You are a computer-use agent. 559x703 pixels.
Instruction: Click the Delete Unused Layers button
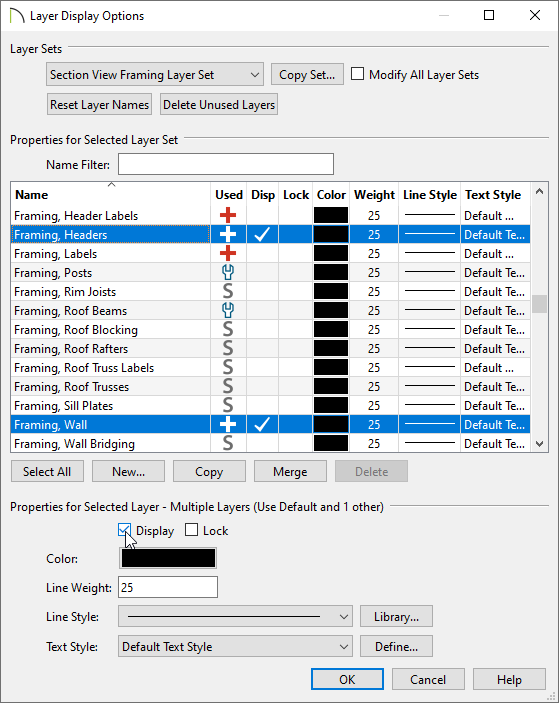[219, 104]
